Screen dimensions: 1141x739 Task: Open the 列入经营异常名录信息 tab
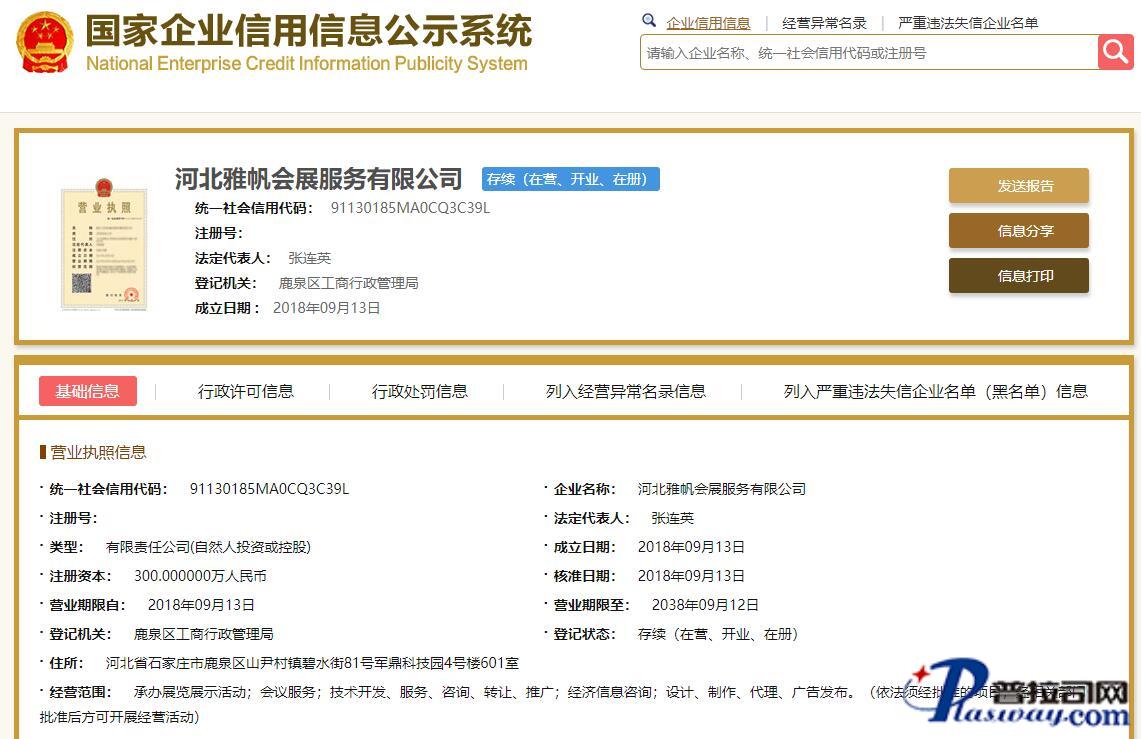pos(626,391)
